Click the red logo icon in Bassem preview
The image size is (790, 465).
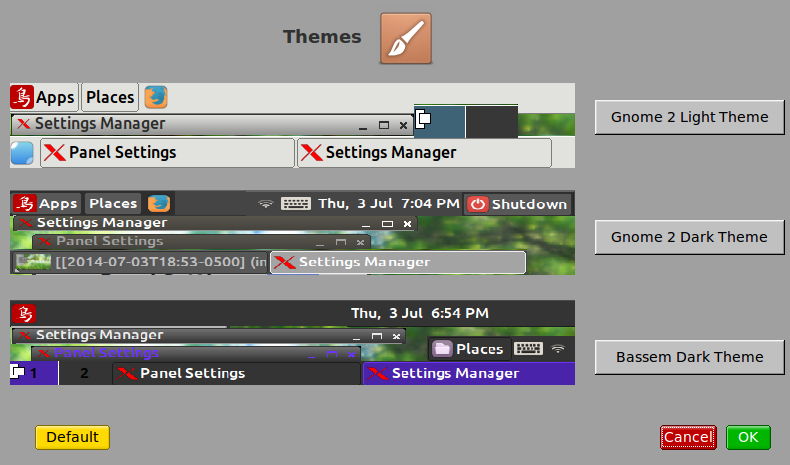22,313
